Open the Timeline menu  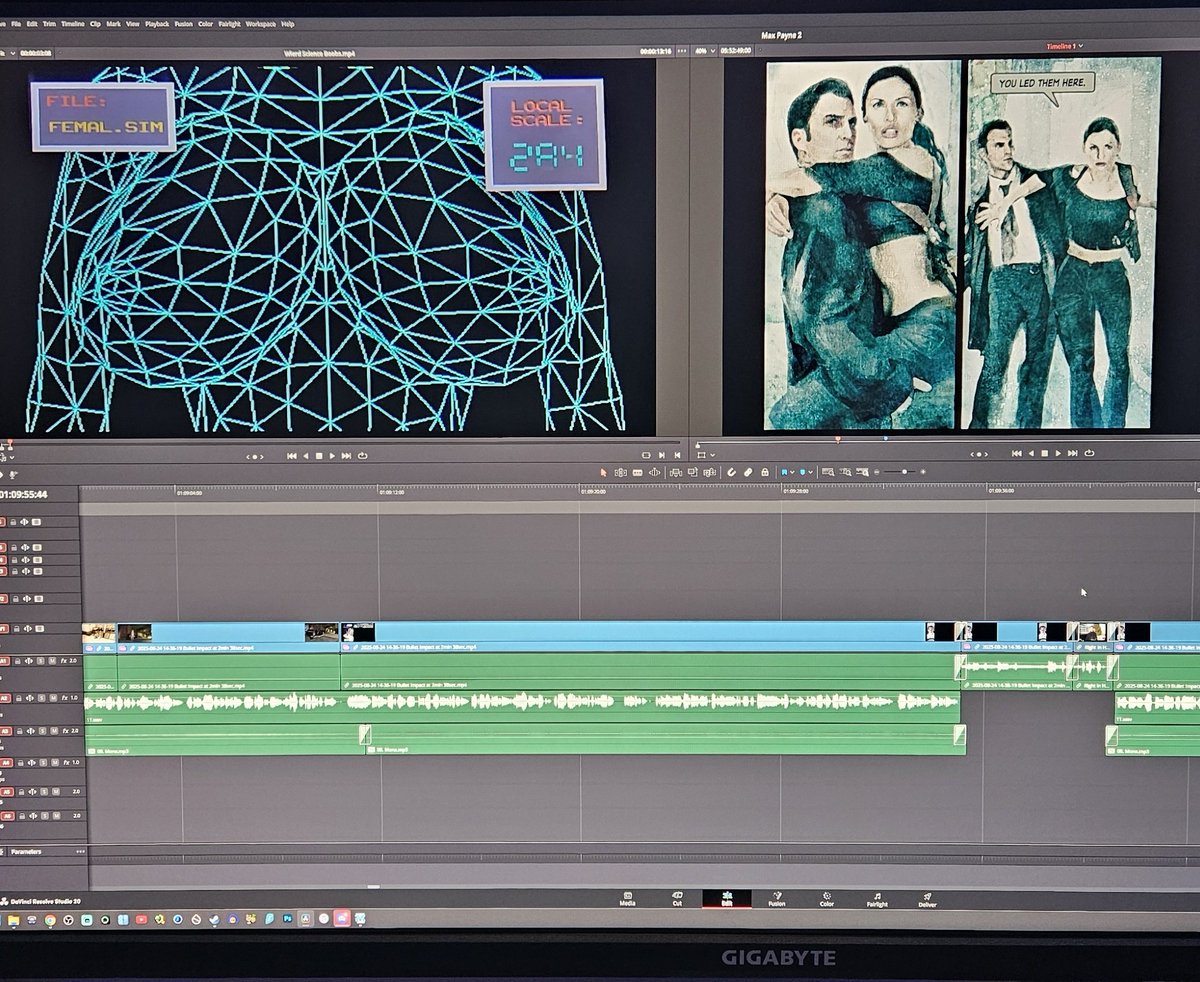73,23
